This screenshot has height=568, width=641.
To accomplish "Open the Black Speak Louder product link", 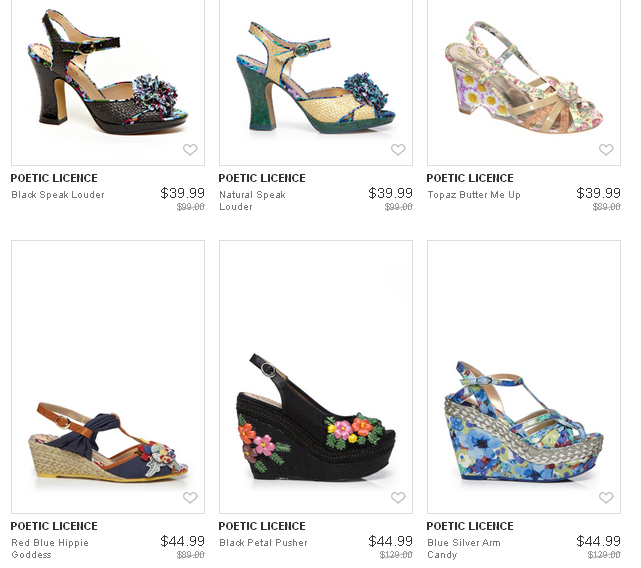I will click(x=58, y=195).
